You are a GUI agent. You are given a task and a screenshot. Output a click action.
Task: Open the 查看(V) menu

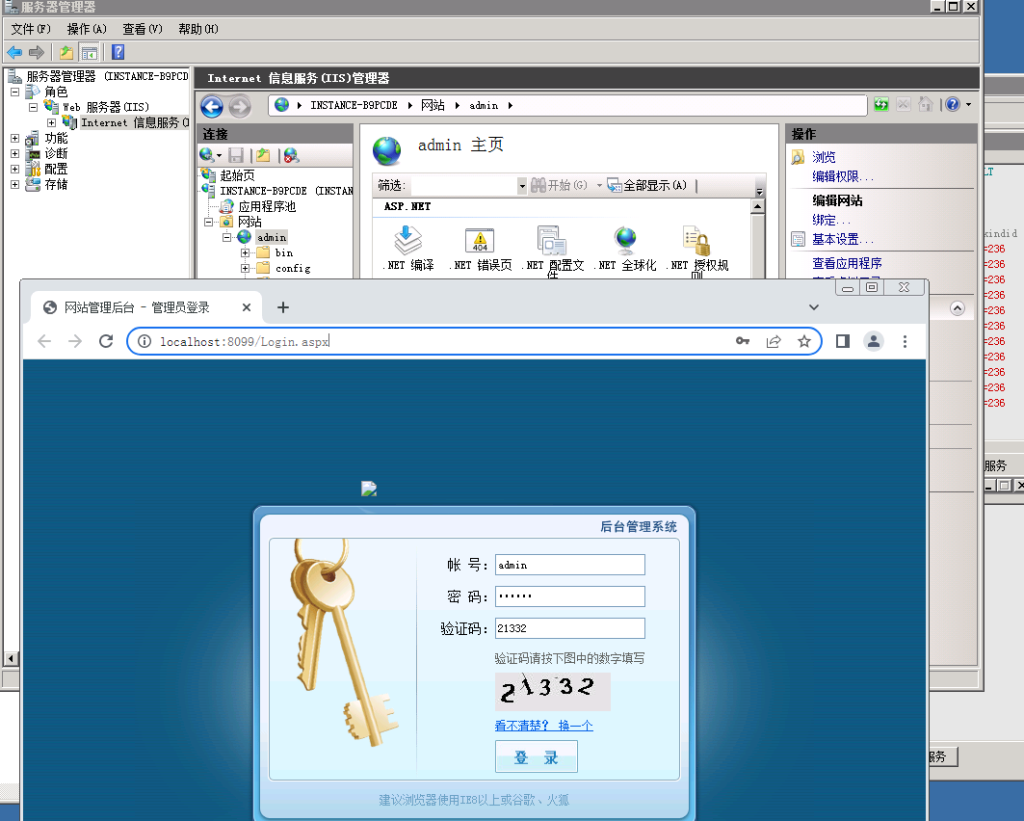tap(142, 29)
